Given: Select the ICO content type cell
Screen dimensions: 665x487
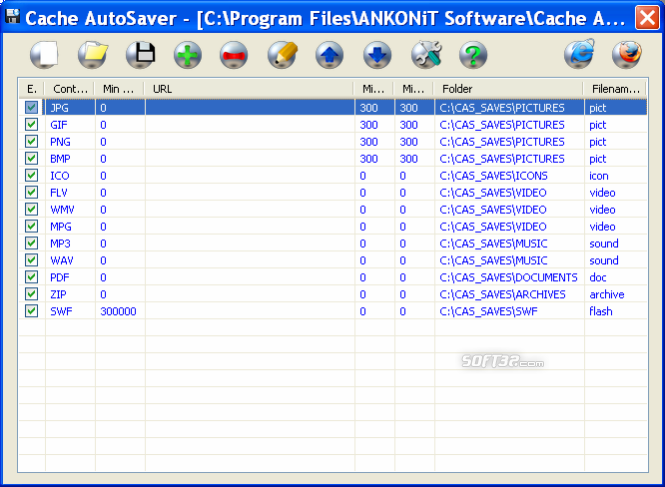Looking at the screenshot, I should 70,176.
